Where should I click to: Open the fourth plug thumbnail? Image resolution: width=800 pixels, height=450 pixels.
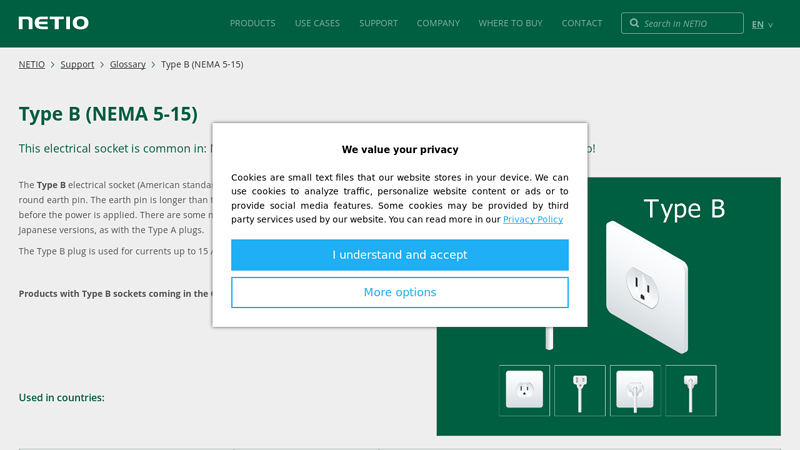coord(691,390)
